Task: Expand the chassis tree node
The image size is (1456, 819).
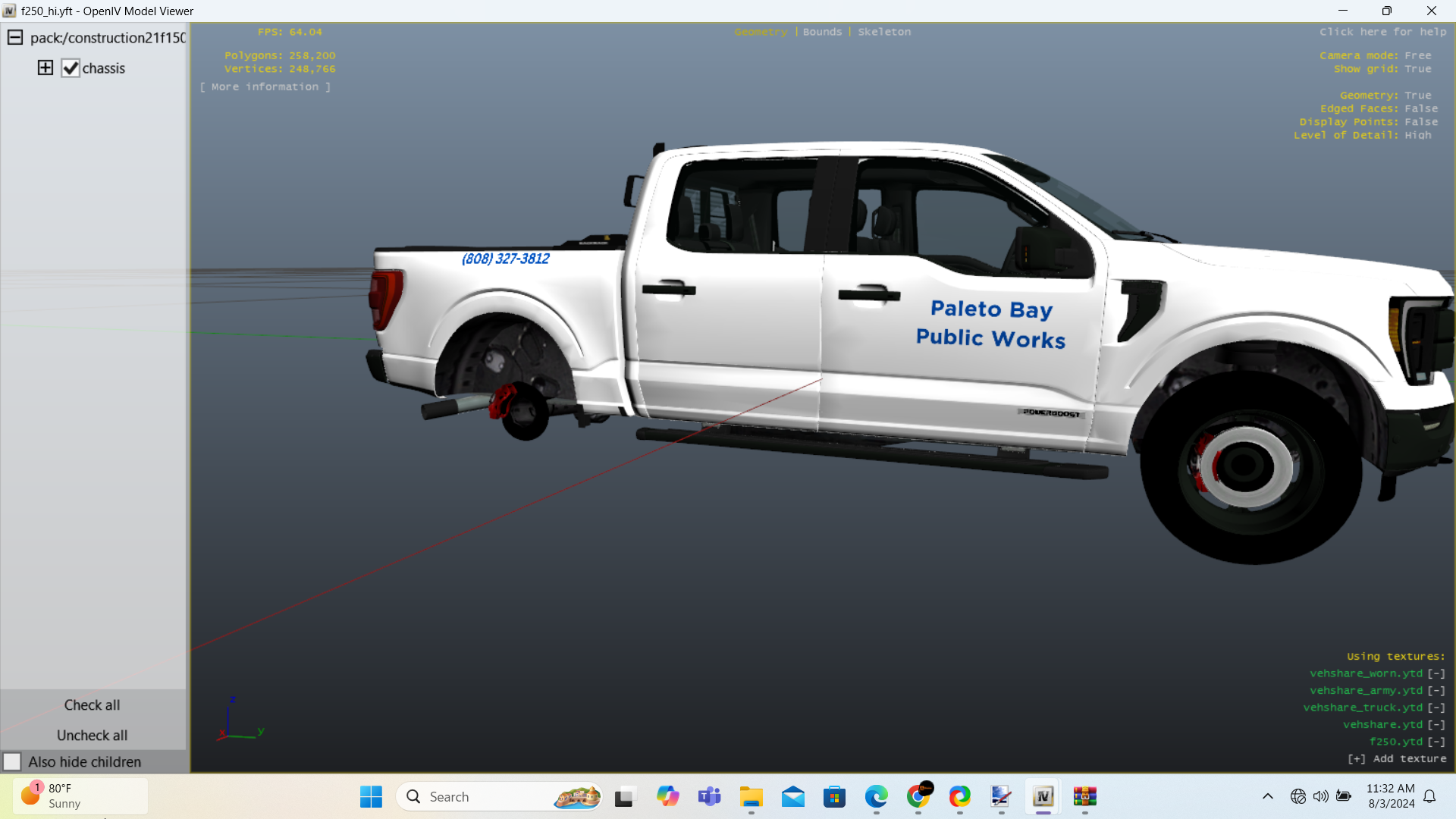Action: coord(45,67)
